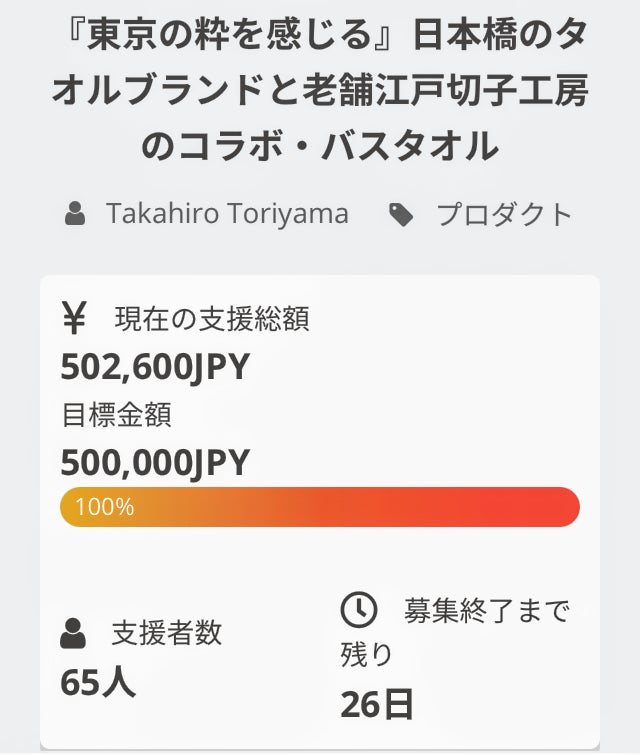Click the 支援者数 label

click(167, 633)
